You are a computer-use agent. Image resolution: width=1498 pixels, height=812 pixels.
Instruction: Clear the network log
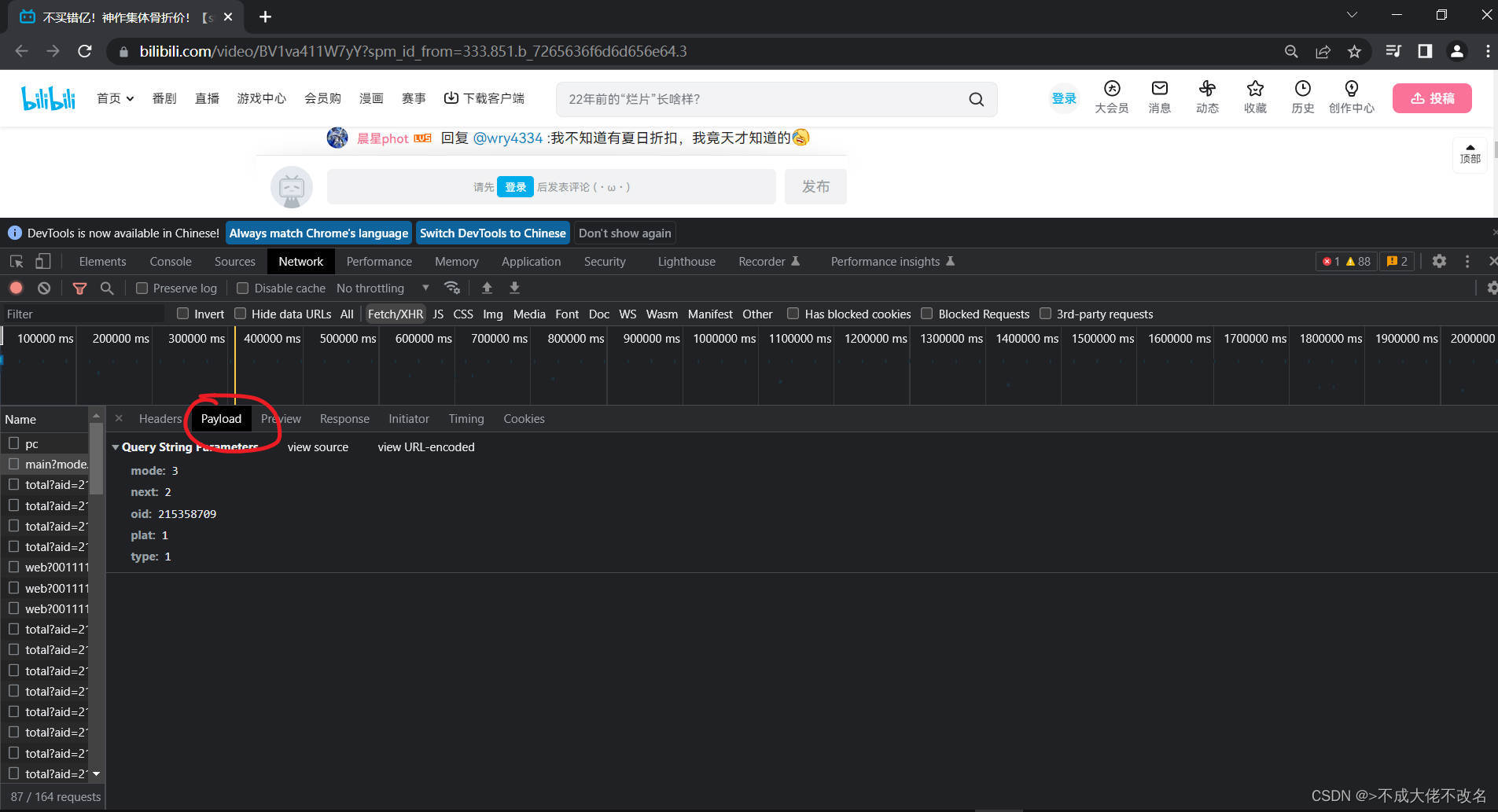44,288
